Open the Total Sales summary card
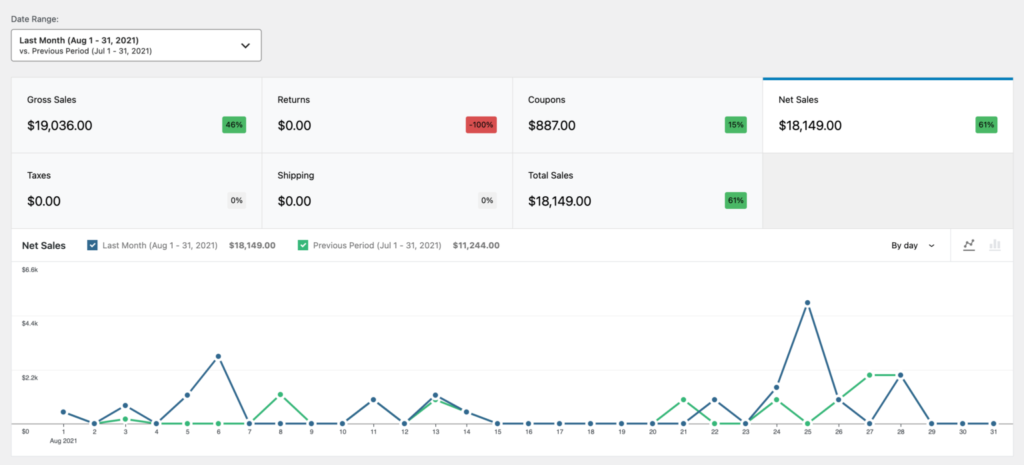1024x465 pixels. click(636, 190)
